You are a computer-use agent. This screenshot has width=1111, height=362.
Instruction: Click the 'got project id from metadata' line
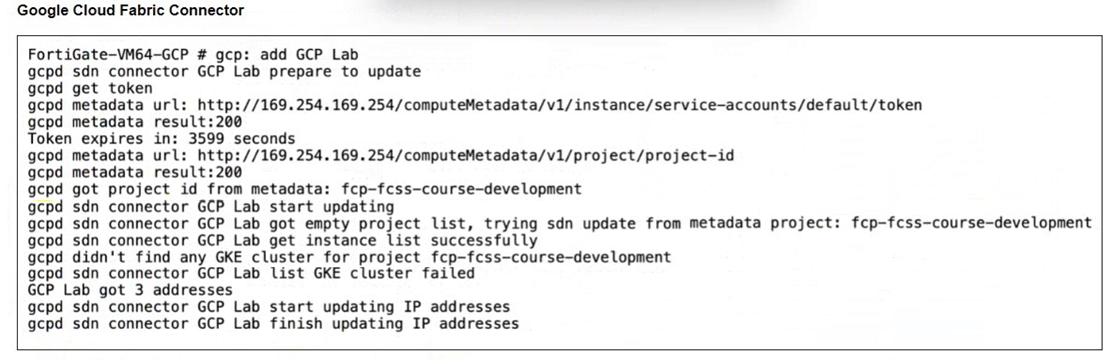coord(305,189)
